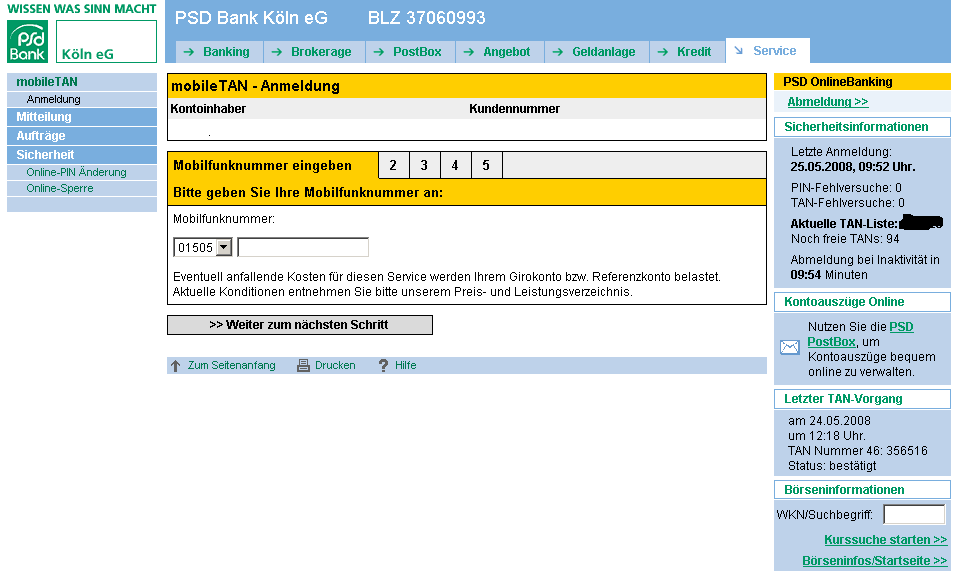Click the Kontoauszüge Online panel header

pyautogui.click(x=862, y=302)
